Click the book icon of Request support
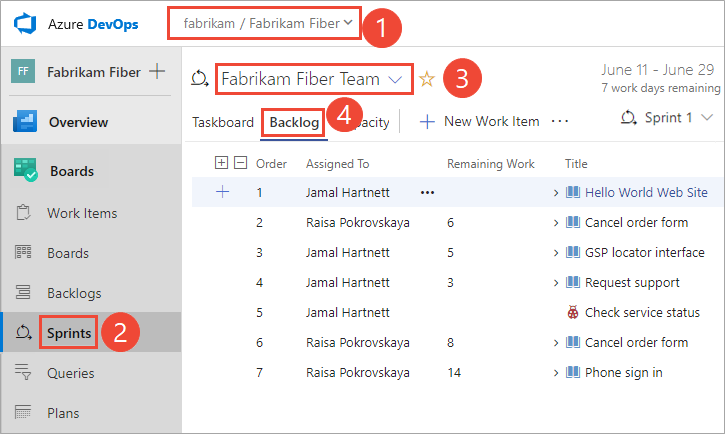 point(573,282)
